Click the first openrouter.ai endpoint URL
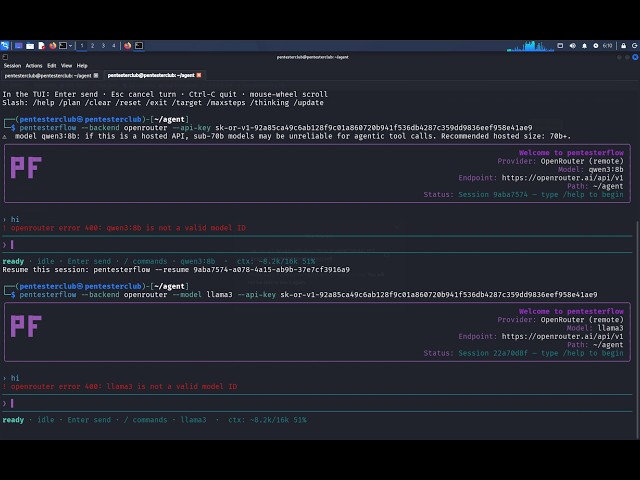The height and width of the screenshot is (480, 640). click(562, 178)
